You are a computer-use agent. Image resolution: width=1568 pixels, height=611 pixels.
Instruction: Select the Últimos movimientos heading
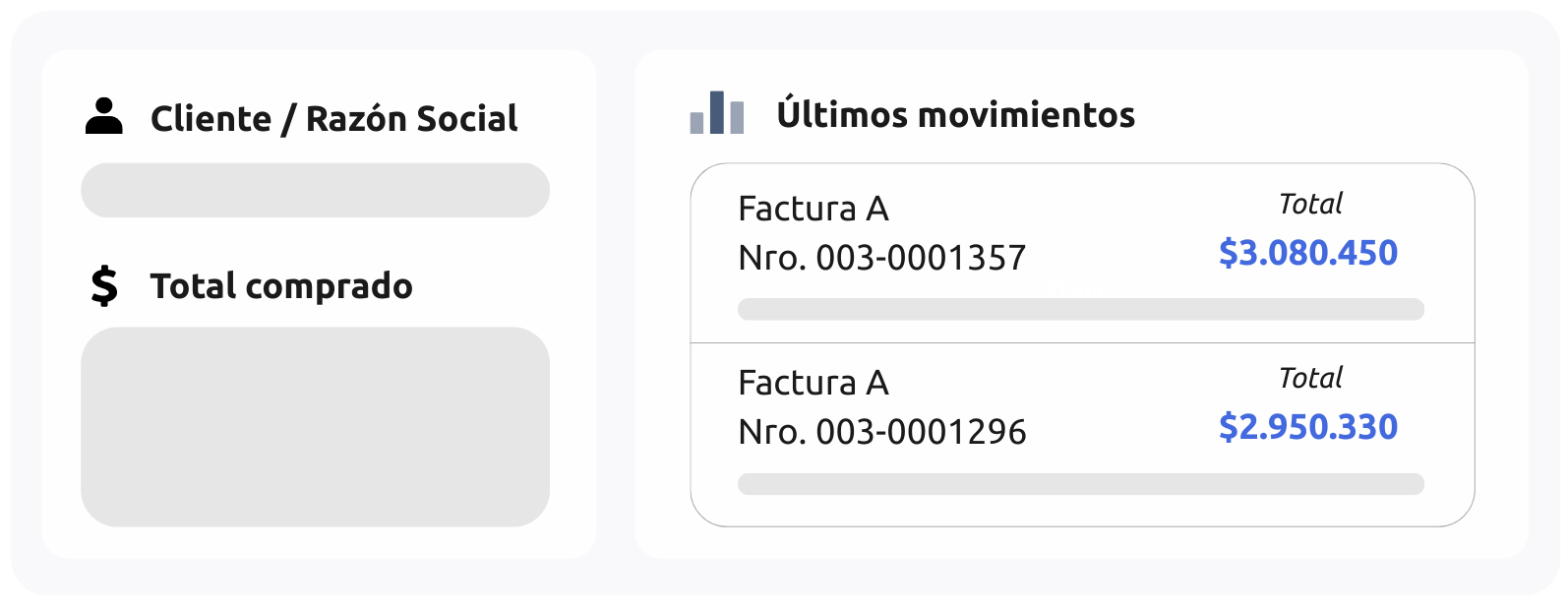pos(955,114)
